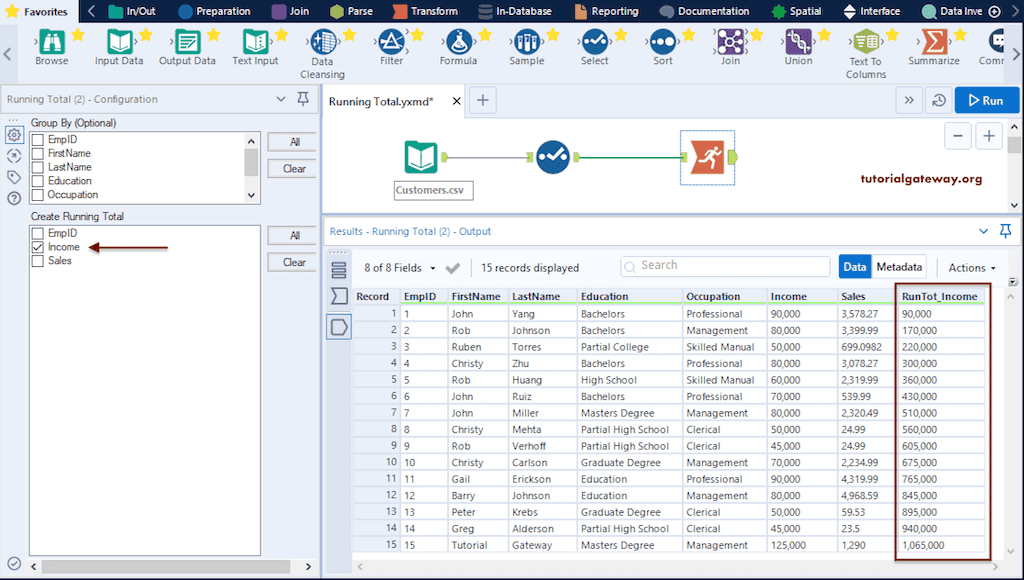
Task: Check Sales in Create Running Total
Action: pos(38,261)
